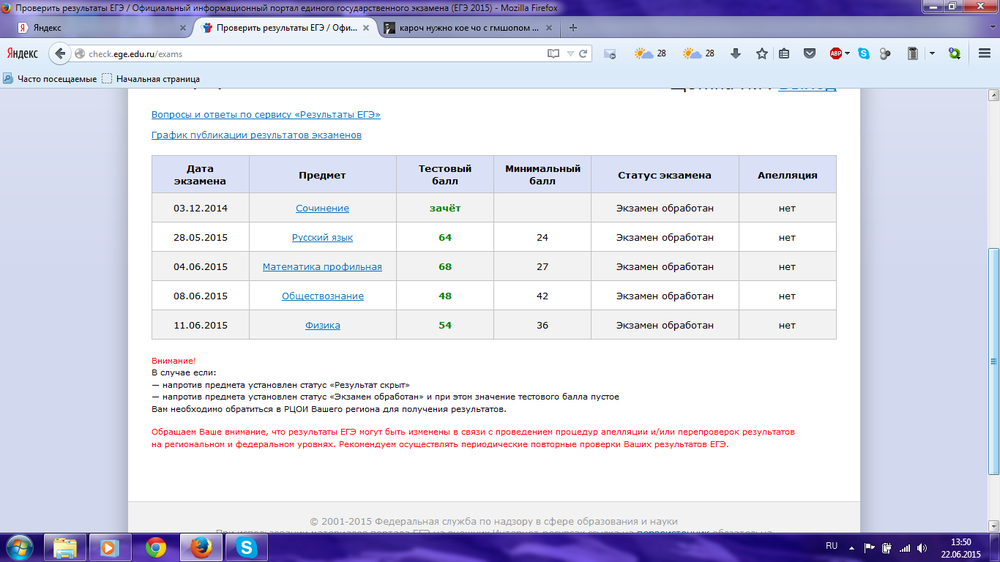Click the Skype extension icon in toolbar

click(x=862, y=53)
